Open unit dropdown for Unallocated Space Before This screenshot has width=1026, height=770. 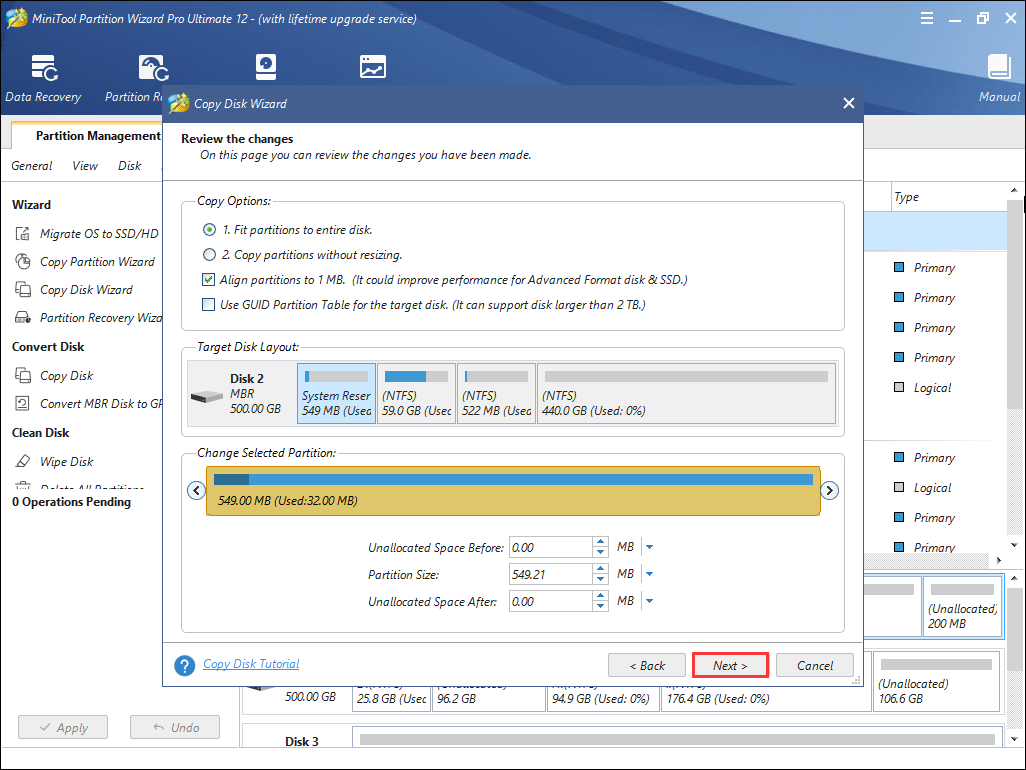point(650,547)
